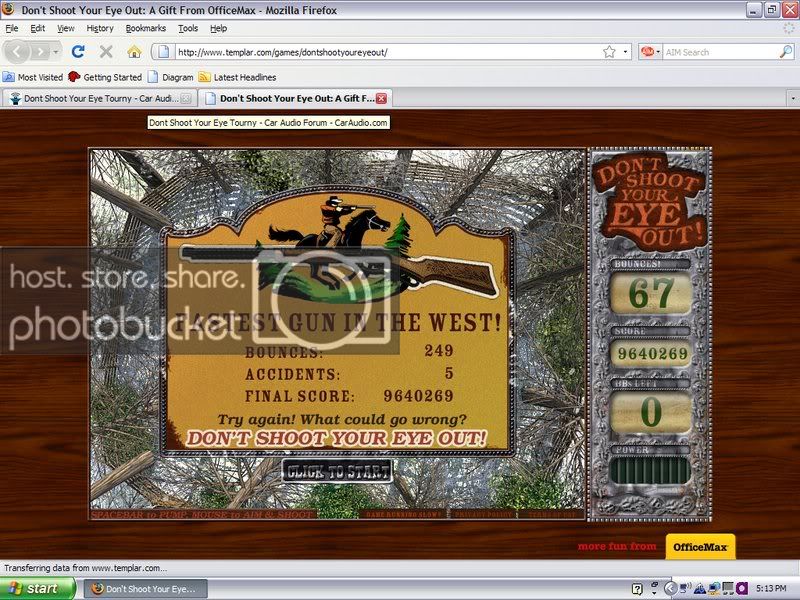
Task: Open the Tools menu
Action: coord(188,29)
